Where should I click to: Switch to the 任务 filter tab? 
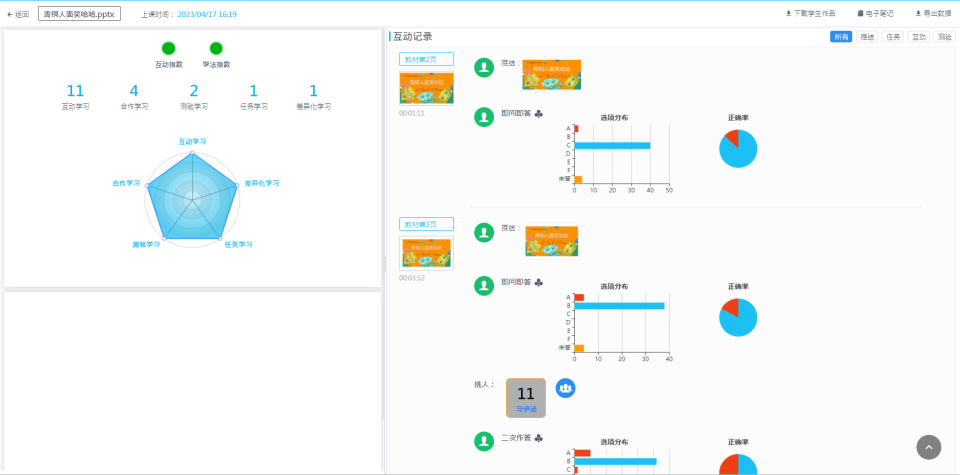892,37
